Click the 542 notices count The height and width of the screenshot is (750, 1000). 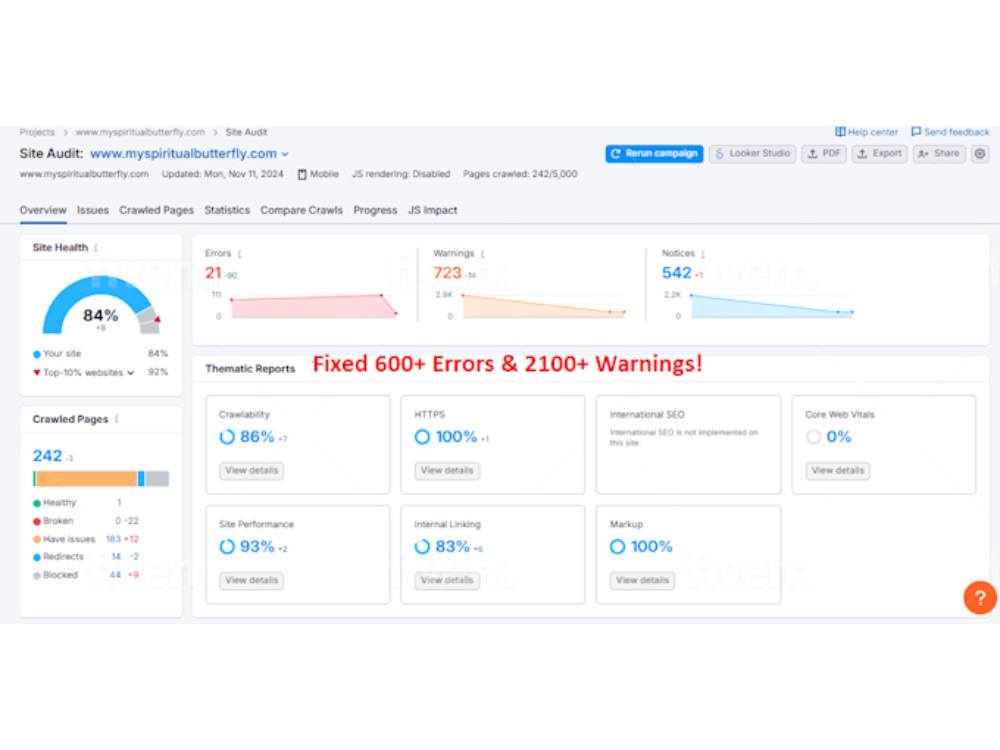pyautogui.click(x=677, y=273)
